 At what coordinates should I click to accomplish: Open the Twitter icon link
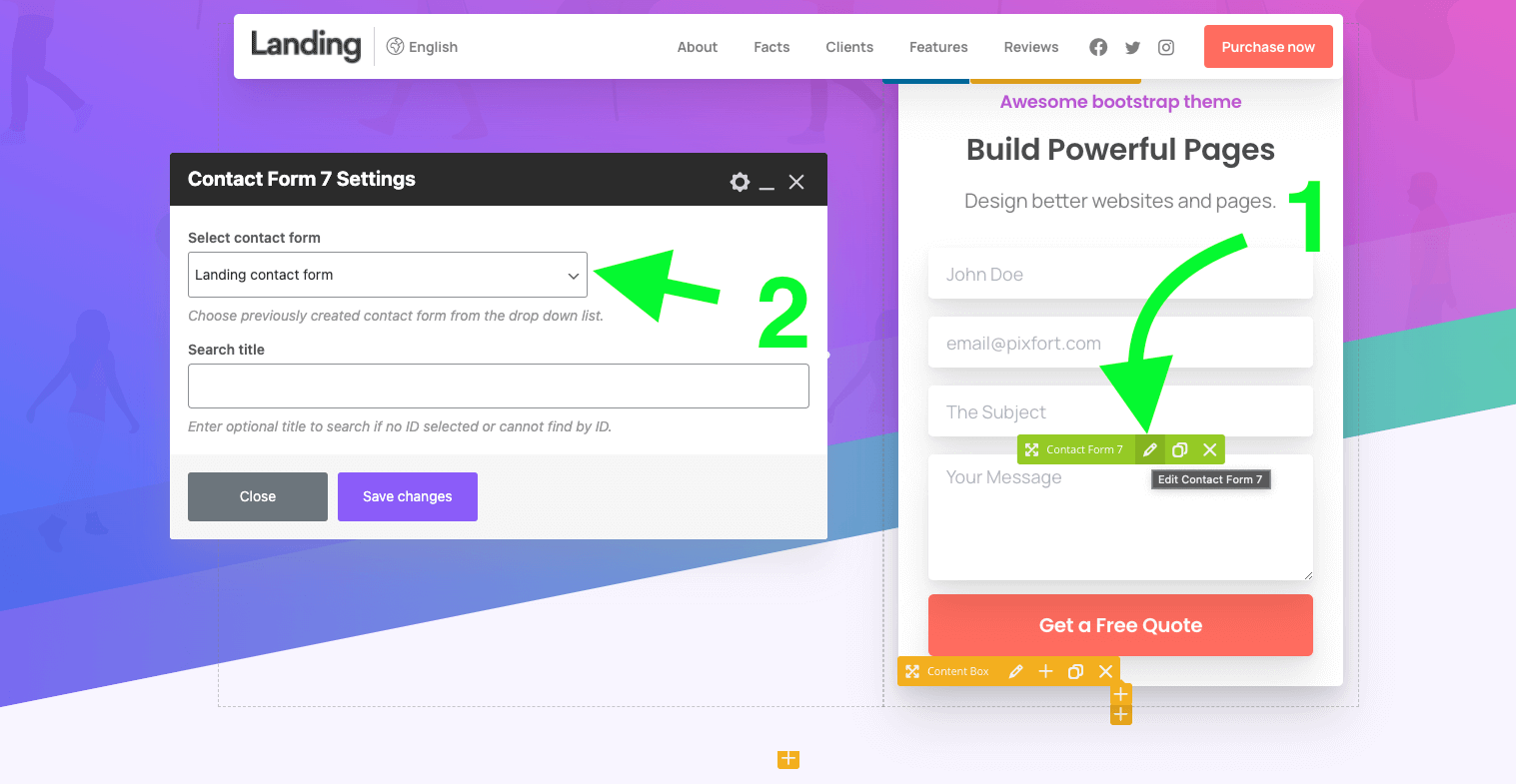coord(1132,47)
